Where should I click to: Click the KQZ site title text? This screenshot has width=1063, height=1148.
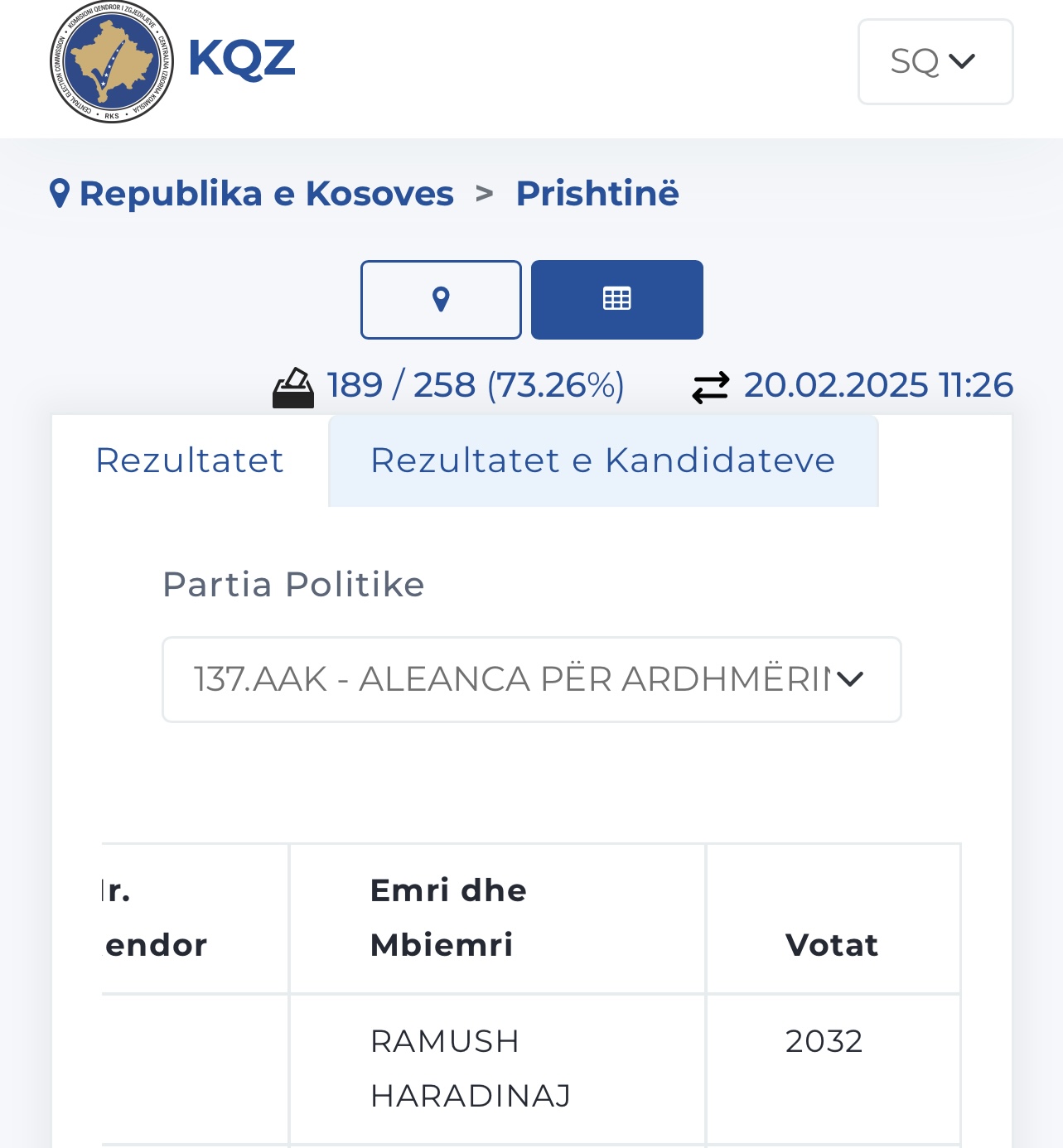[x=241, y=59]
